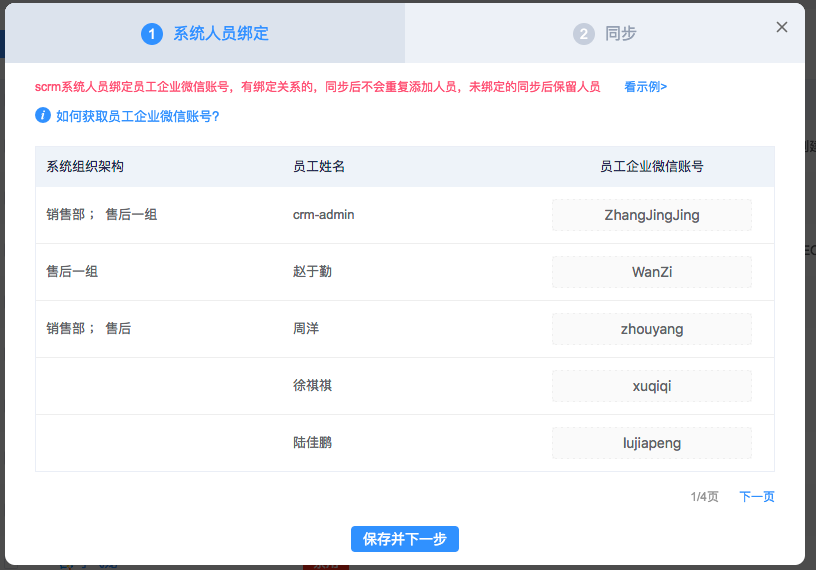The height and width of the screenshot is (570, 816).
Task: Click the 1/4页 page indicator
Action: click(x=704, y=497)
